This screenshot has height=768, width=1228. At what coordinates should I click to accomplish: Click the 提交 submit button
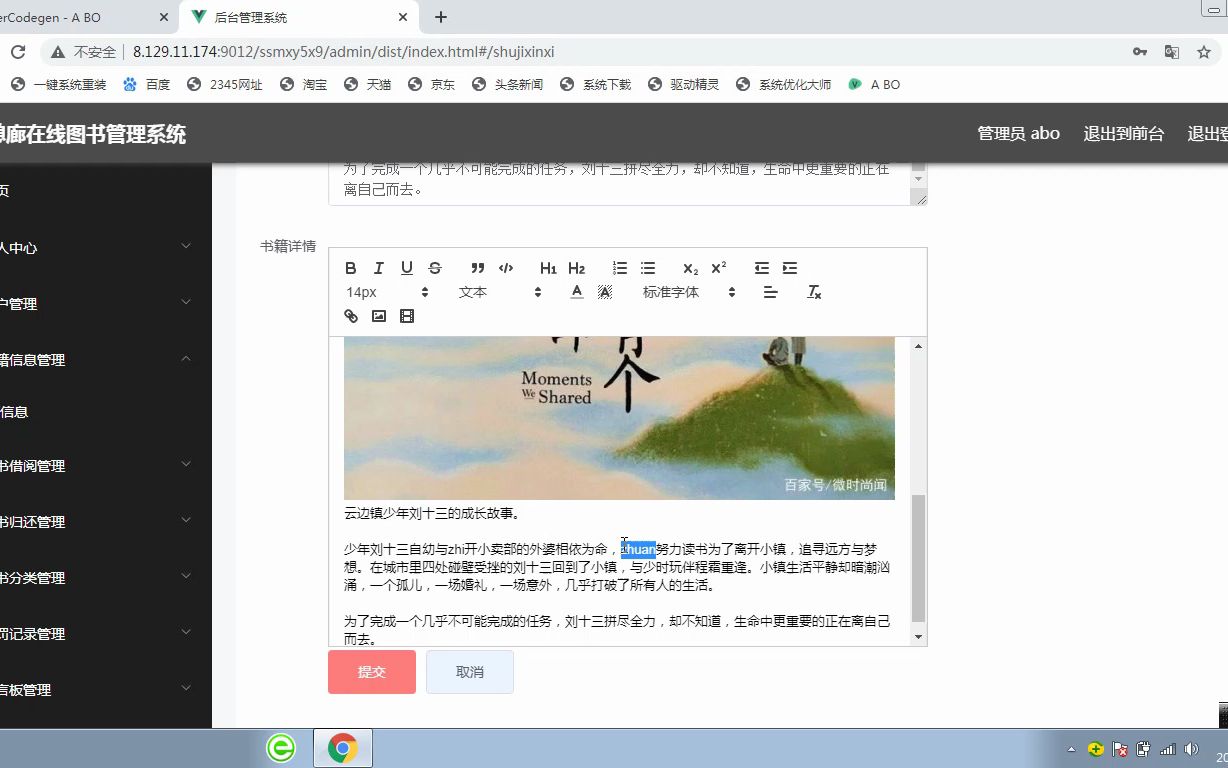click(x=371, y=672)
